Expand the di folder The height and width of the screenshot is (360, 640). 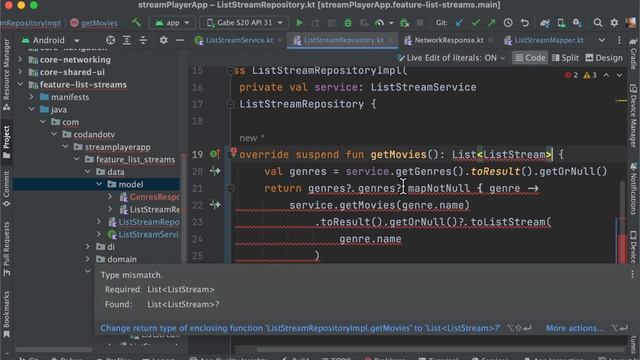pos(88,247)
